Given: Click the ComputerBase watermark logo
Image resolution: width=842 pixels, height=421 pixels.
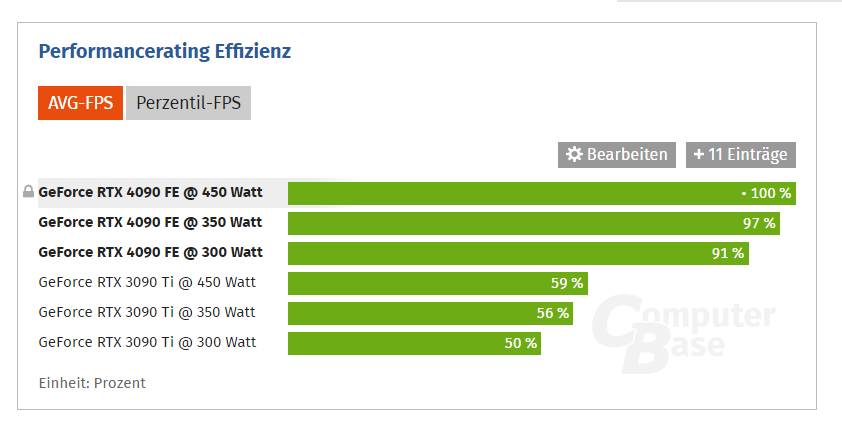Looking at the screenshot, I should [x=682, y=333].
